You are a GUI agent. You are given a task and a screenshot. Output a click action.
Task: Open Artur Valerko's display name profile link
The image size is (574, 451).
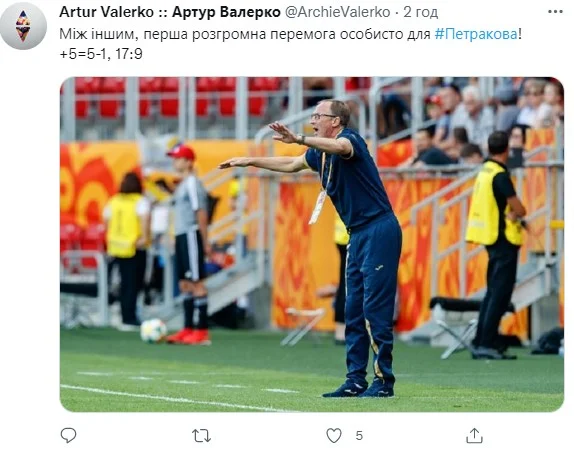170,12
